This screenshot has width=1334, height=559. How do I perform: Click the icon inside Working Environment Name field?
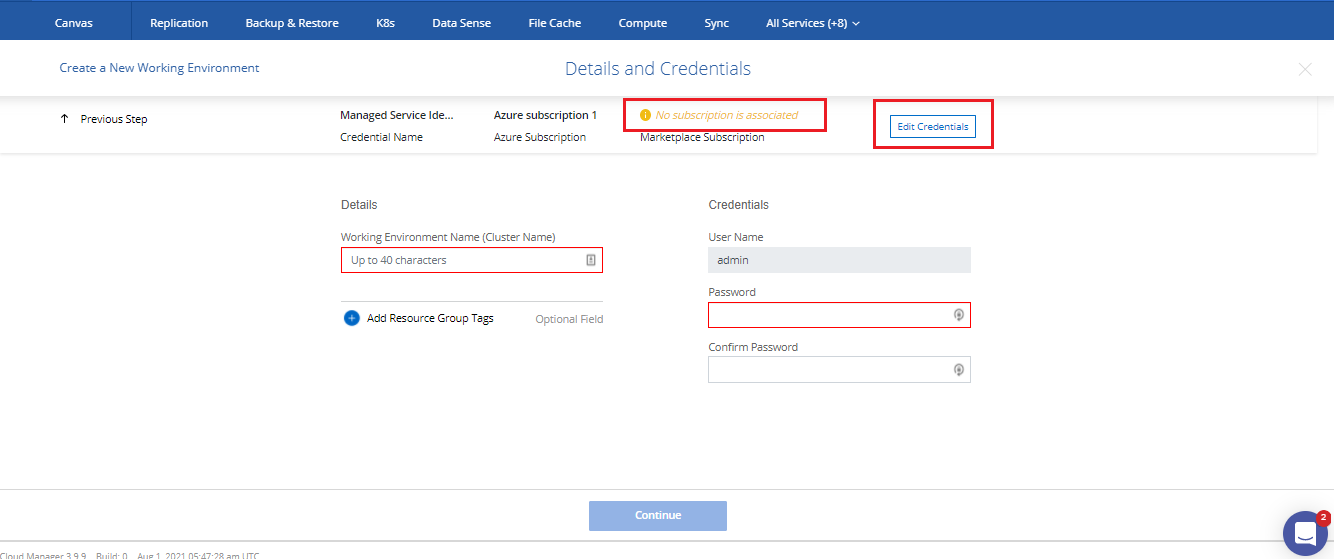coord(590,260)
